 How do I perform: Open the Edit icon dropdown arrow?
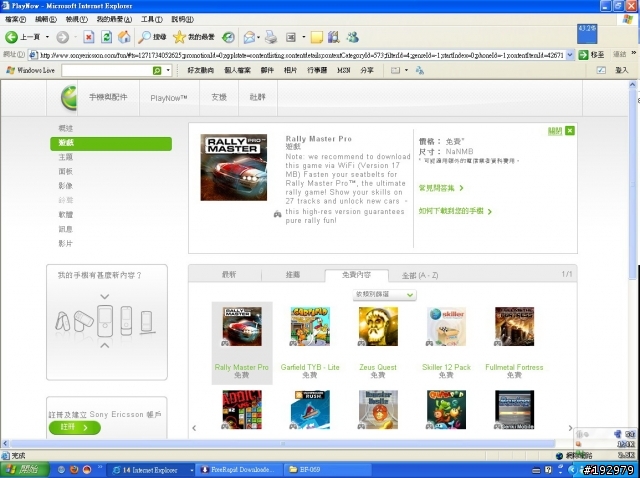(x=303, y=37)
